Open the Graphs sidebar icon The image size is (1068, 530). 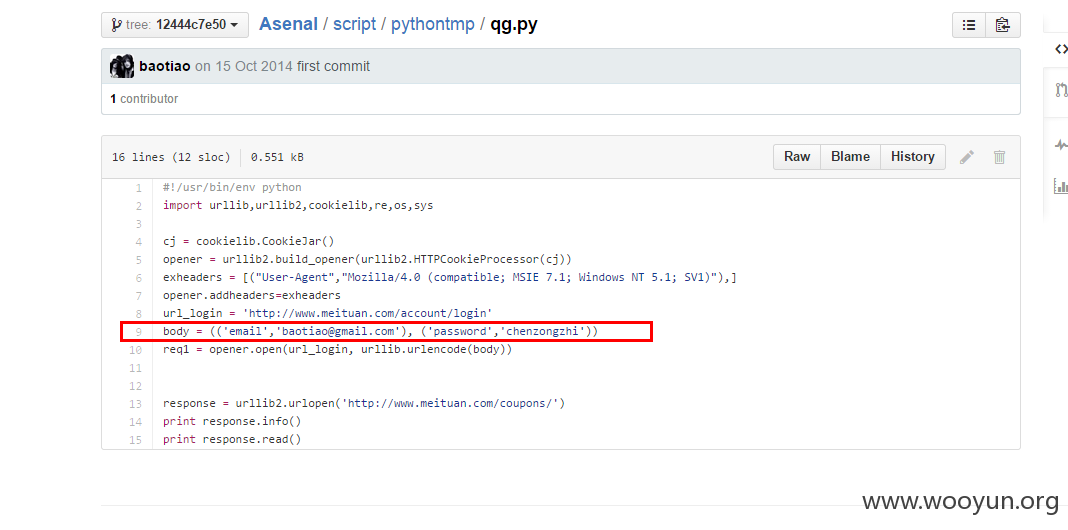[x=1061, y=185]
